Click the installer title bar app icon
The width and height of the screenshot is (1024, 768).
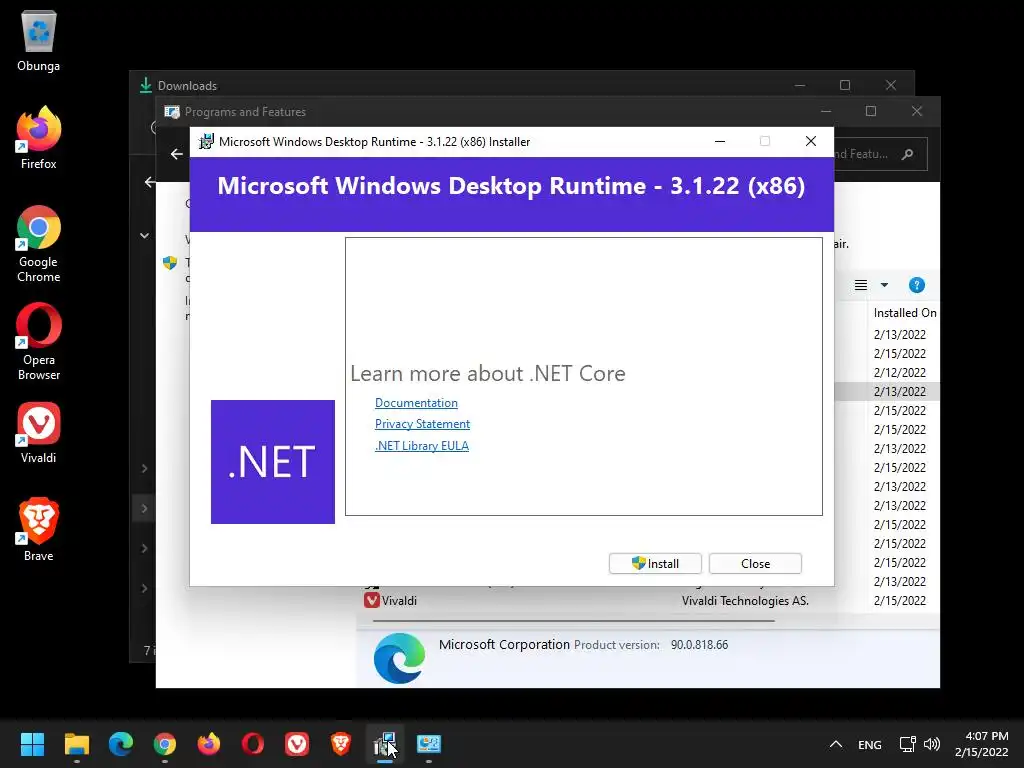click(206, 142)
